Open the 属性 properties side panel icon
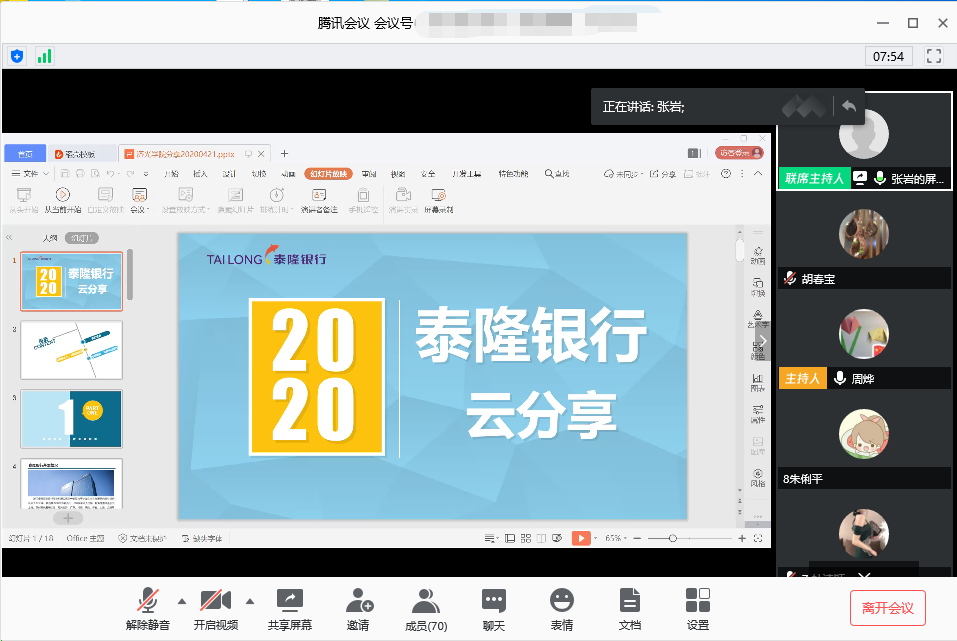The height and width of the screenshot is (641, 957). pos(757,414)
